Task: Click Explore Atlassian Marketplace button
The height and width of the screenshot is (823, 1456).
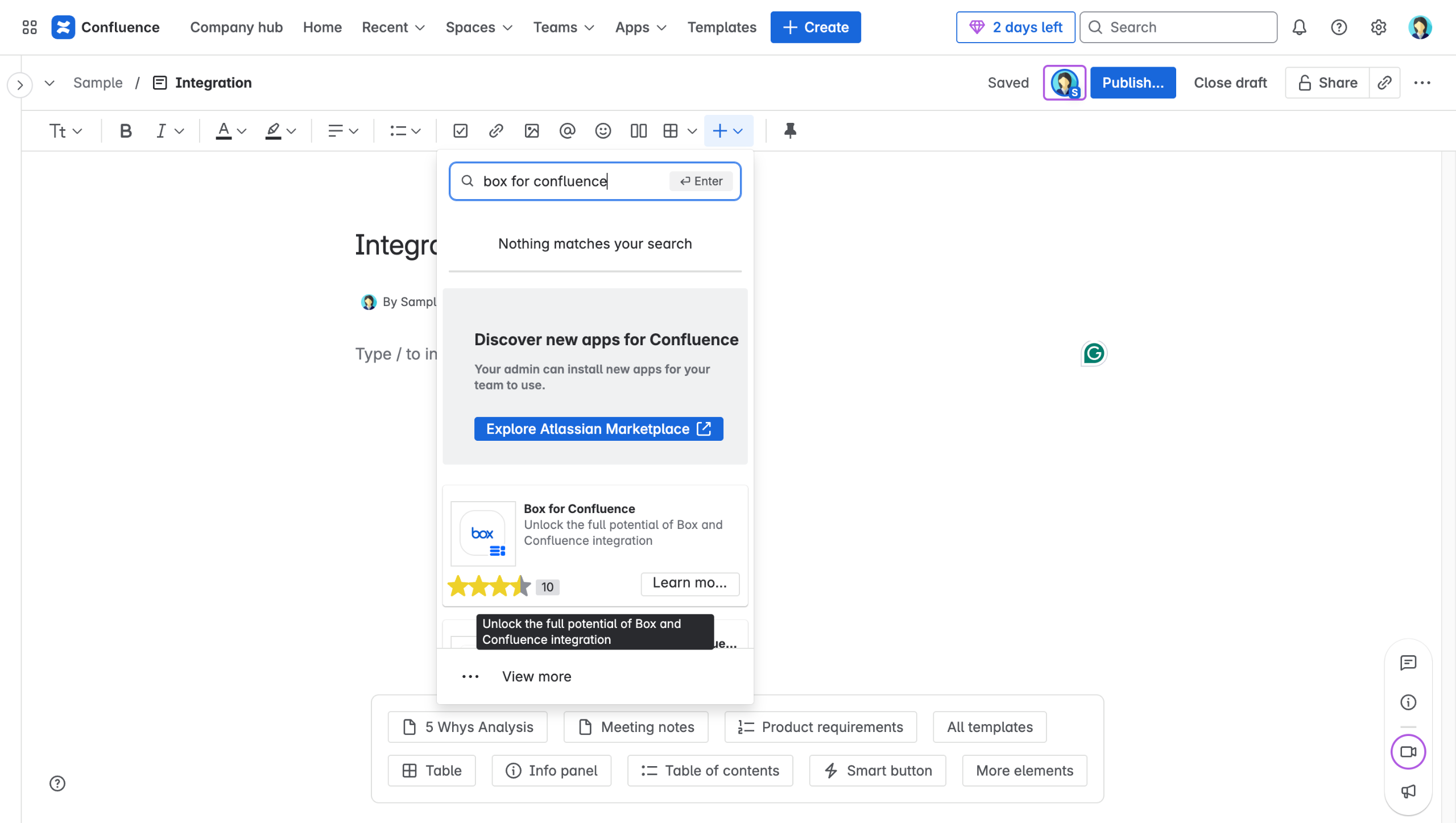Action: (598, 429)
